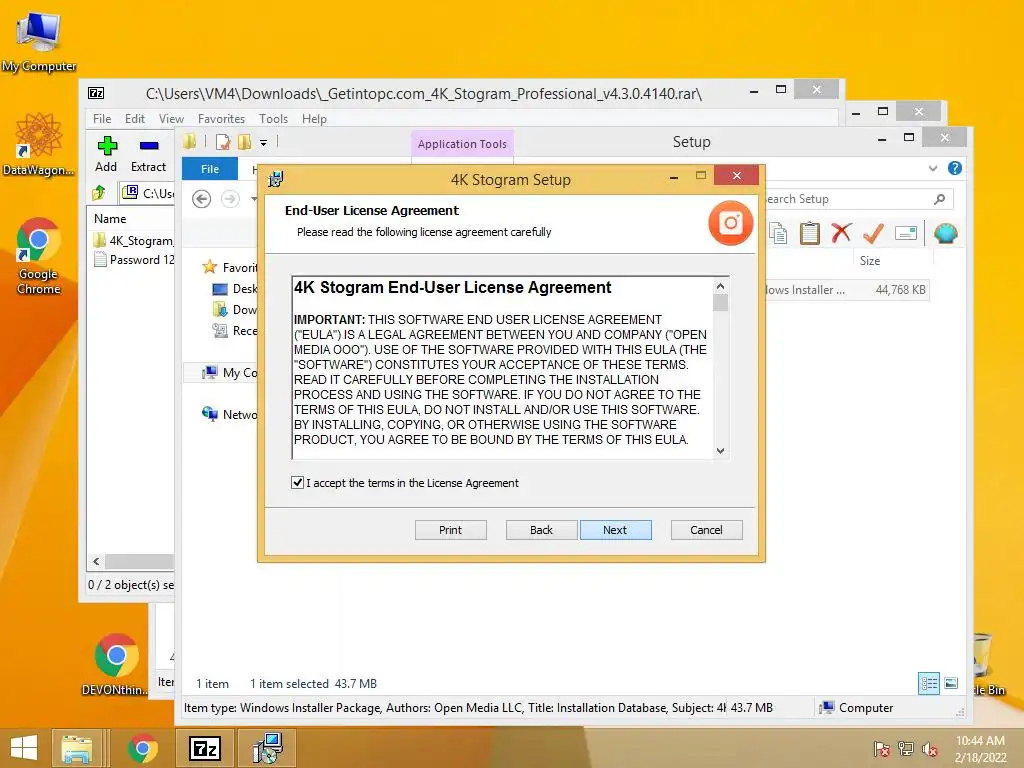1024x768 pixels.
Task: Open the File tab in Explorer Setup window
Action: click(x=210, y=168)
